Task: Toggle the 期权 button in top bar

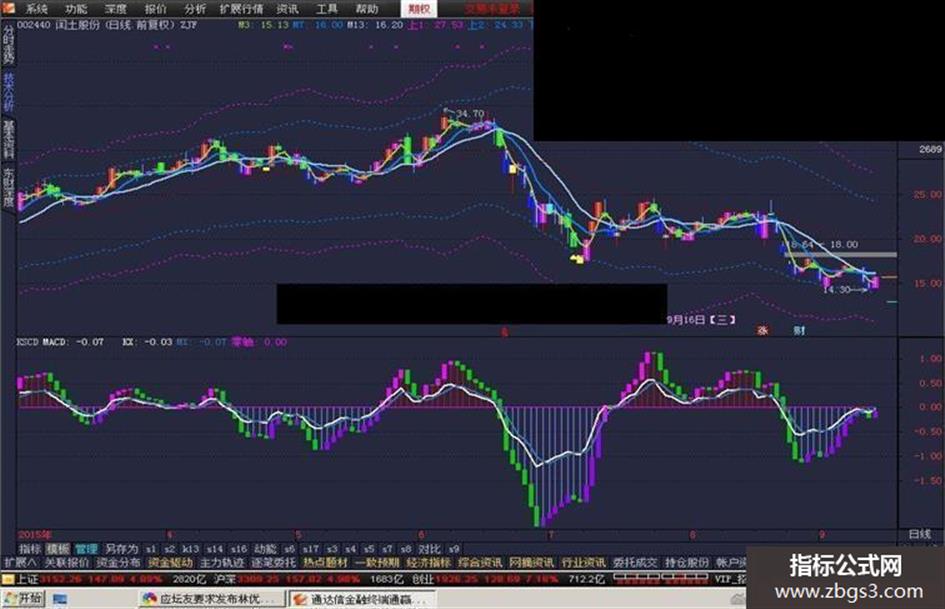Action: pyautogui.click(x=419, y=8)
